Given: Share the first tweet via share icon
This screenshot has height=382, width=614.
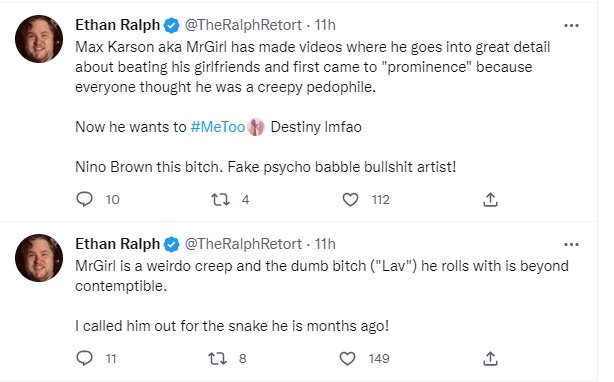Looking at the screenshot, I should pos(490,199).
